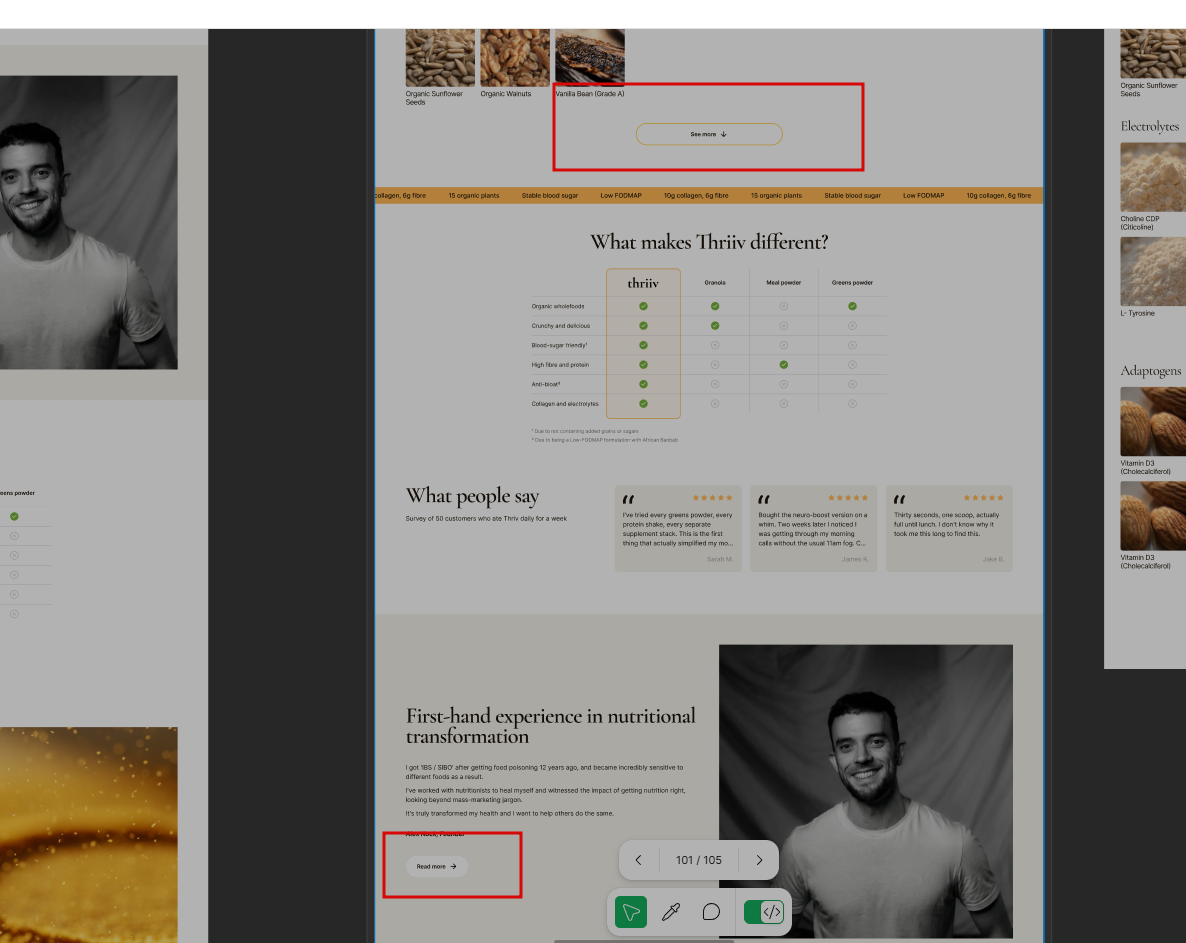
Task: Select the Organic Walnuts caption
Action: click(x=506, y=94)
